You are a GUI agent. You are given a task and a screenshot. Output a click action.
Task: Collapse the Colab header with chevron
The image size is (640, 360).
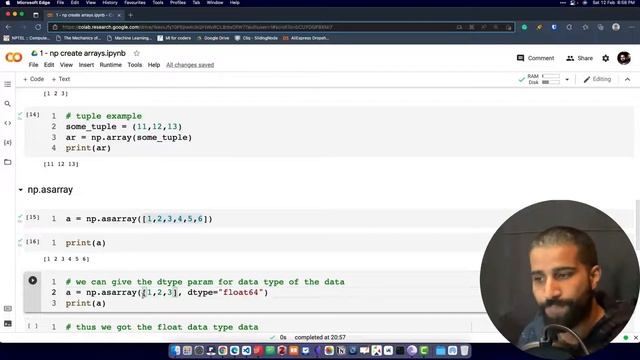(x=627, y=80)
